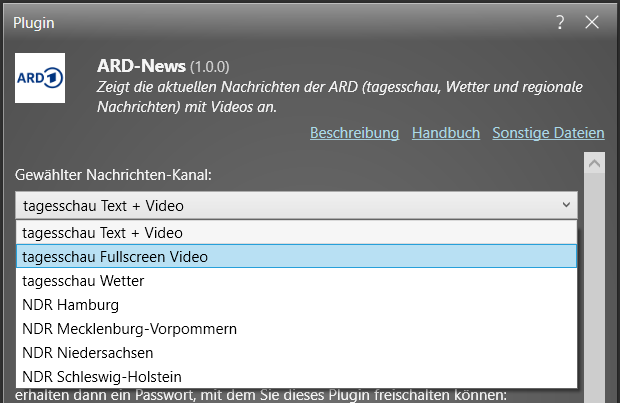
Task: Open the Beschreibung link
Action: click(354, 133)
